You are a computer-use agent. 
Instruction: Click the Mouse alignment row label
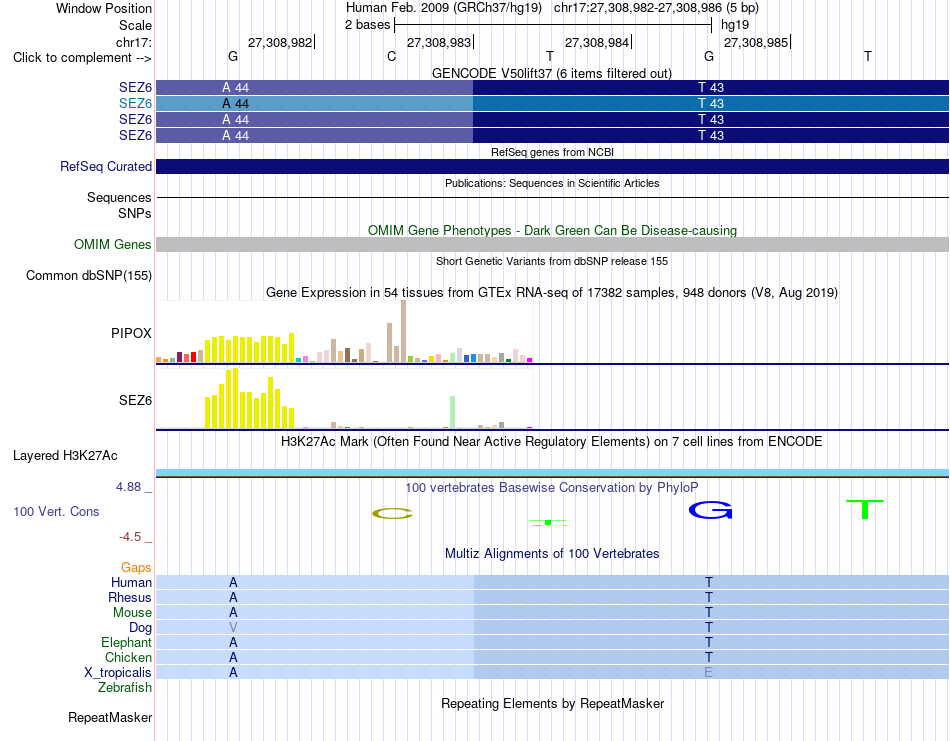[x=132, y=613]
